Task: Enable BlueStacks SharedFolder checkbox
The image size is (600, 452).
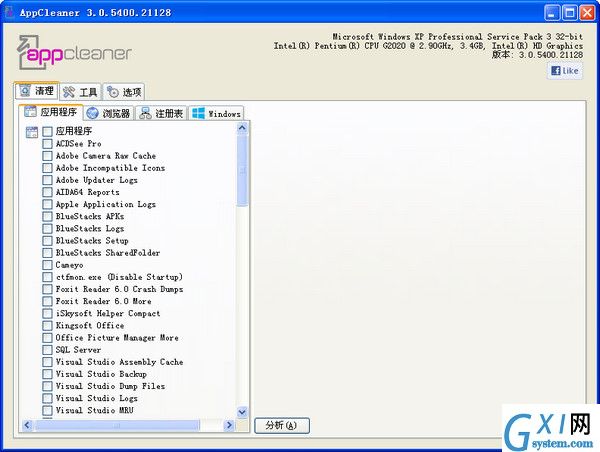Action: click(x=47, y=253)
